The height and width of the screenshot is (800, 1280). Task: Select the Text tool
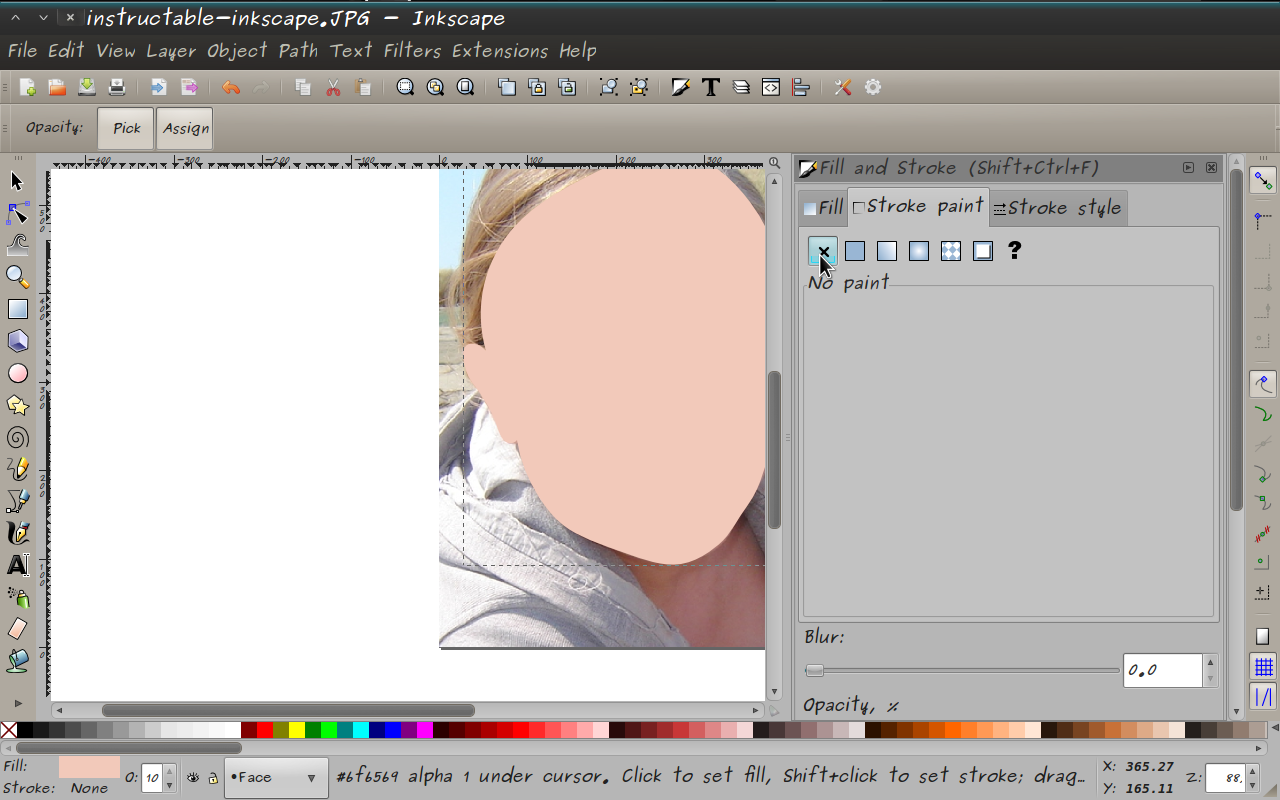[x=16, y=565]
